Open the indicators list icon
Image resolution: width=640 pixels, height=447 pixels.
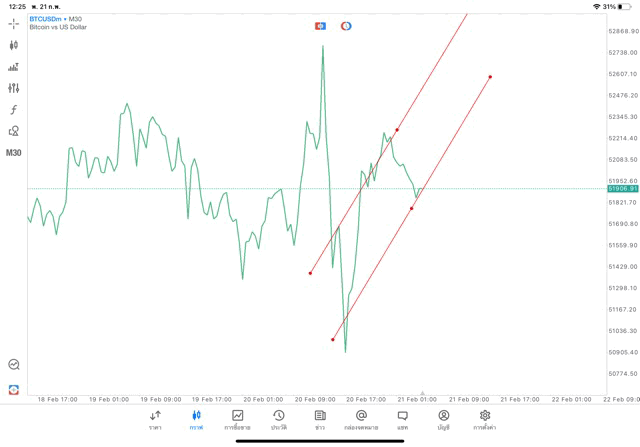[13, 67]
